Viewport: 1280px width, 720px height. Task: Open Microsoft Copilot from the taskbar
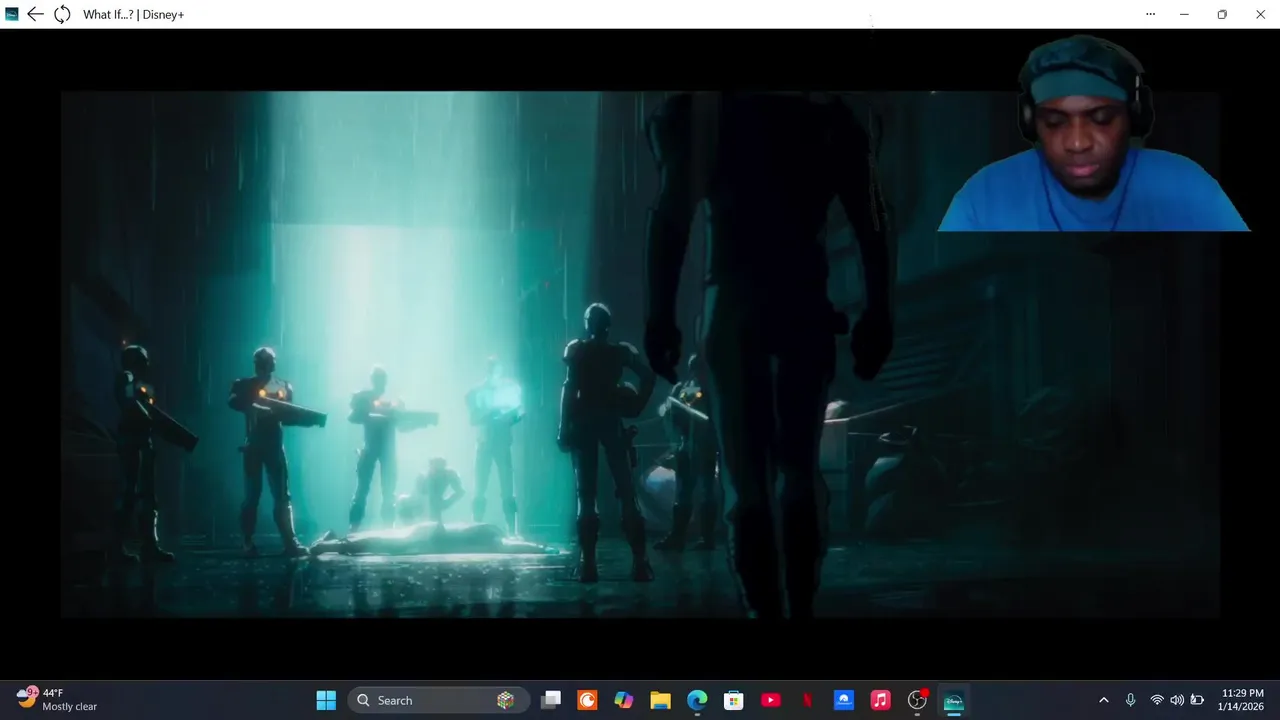624,700
